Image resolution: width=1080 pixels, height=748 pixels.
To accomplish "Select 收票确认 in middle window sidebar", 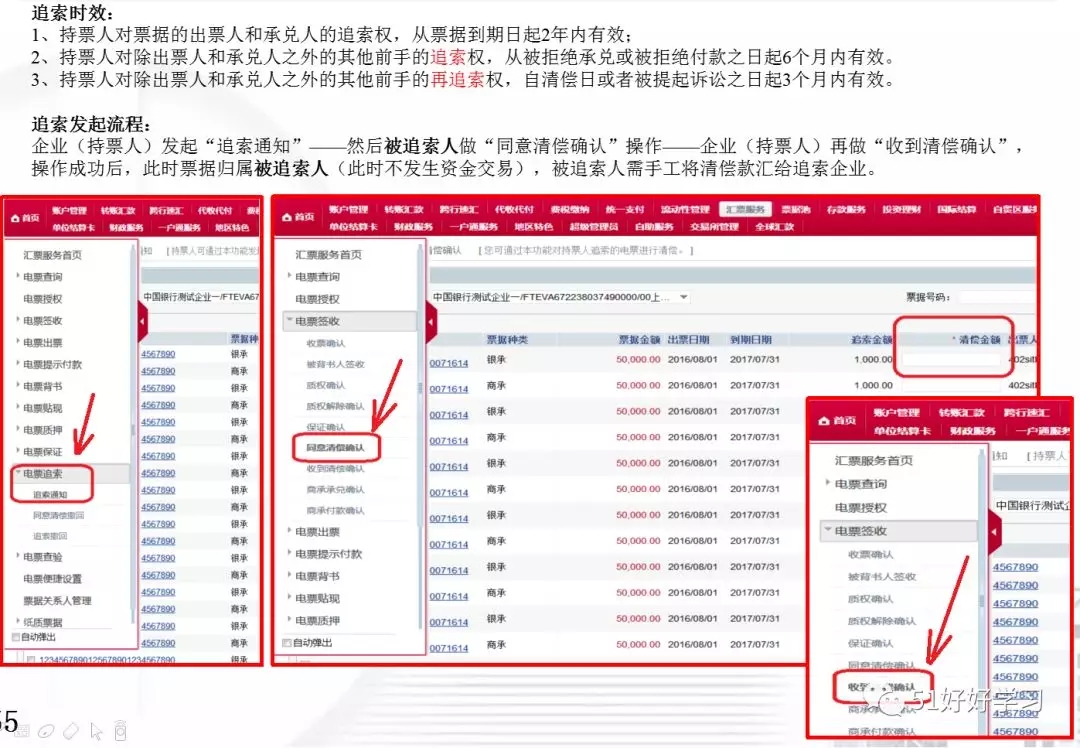I will (326, 343).
